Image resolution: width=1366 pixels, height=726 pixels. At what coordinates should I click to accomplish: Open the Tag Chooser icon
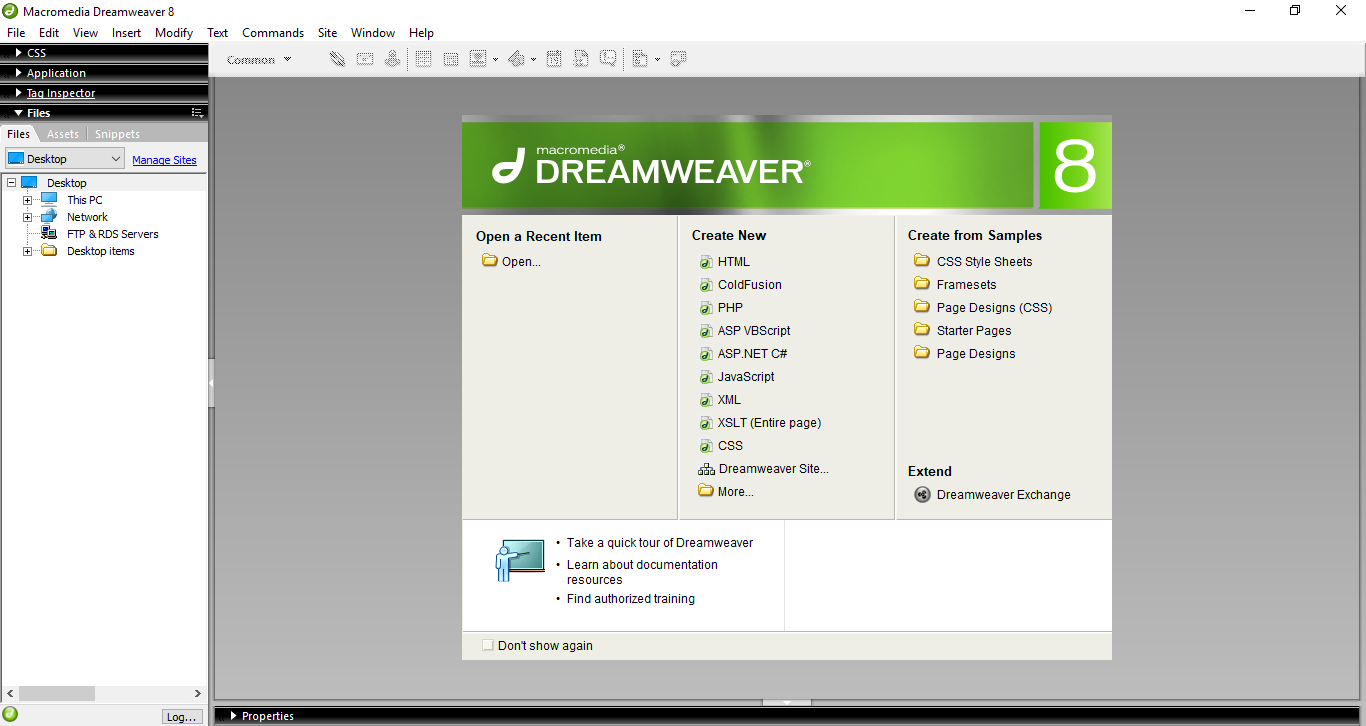pyautogui.click(x=678, y=59)
